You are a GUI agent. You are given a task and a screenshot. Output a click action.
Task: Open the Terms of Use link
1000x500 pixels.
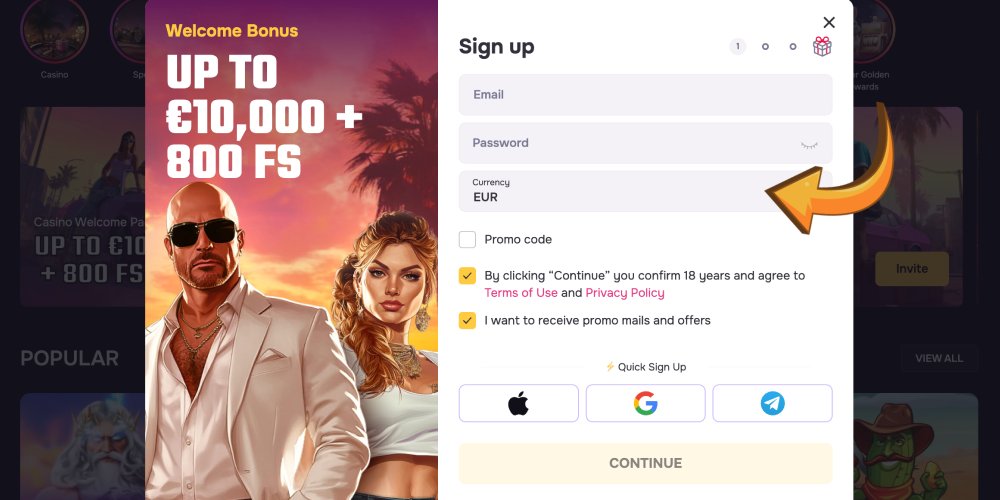pyautogui.click(x=521, y=293)
